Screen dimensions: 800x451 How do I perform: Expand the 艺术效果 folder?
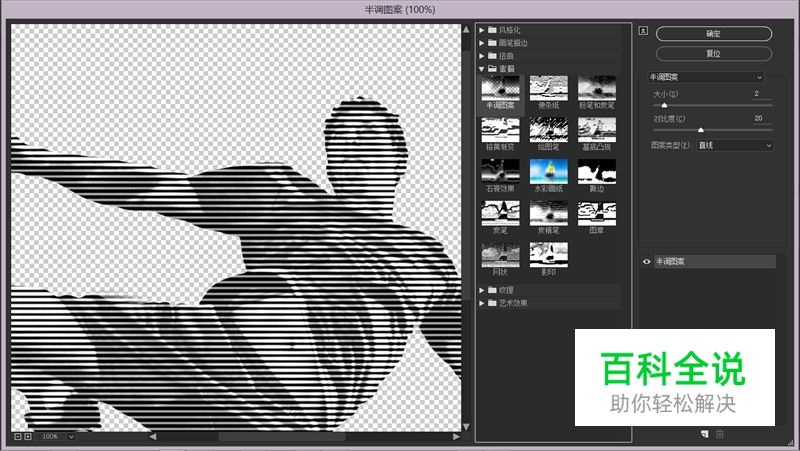point(482,303)
